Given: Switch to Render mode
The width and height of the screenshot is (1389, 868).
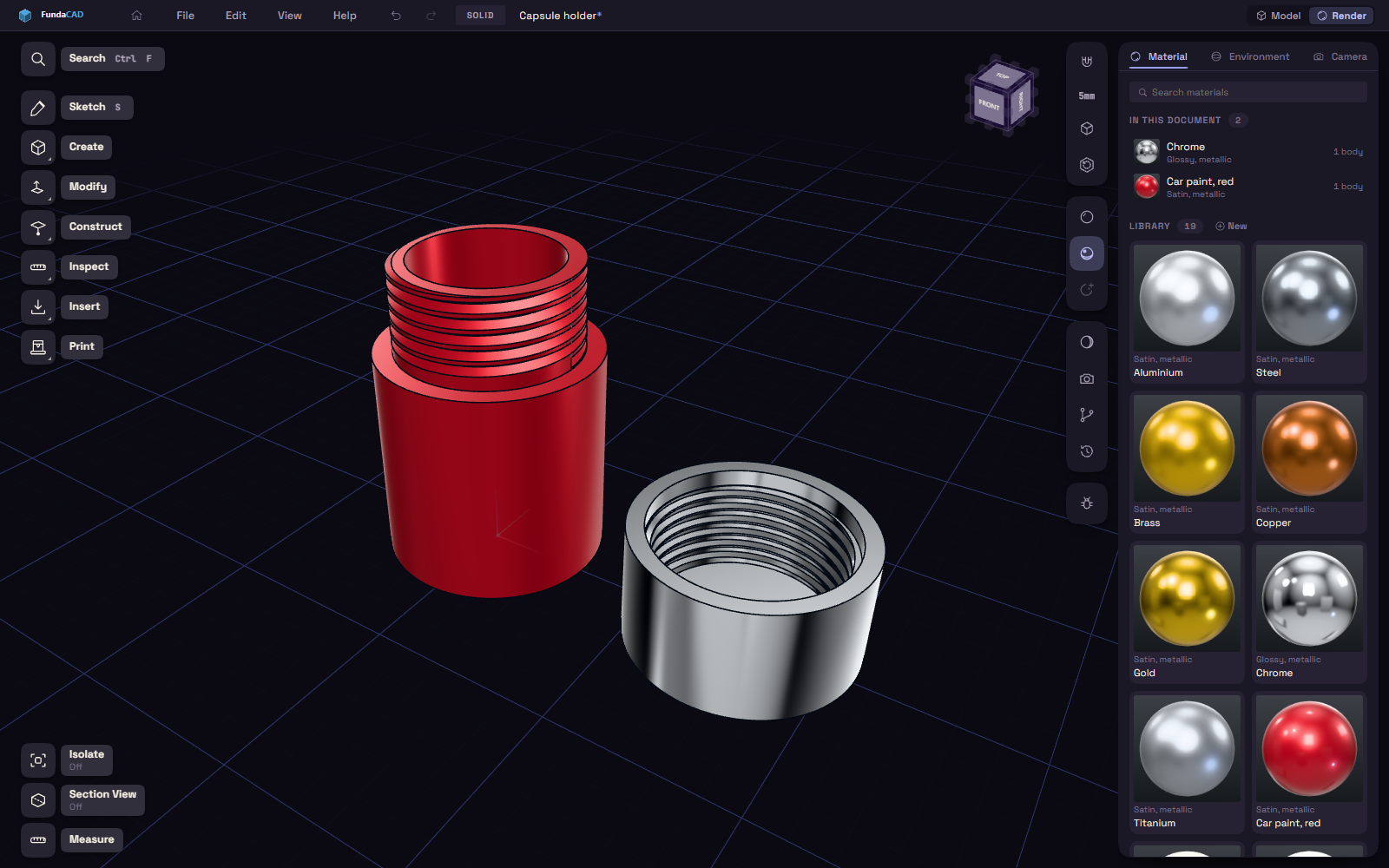Looking at the screenshot, I should point(1341,16).
